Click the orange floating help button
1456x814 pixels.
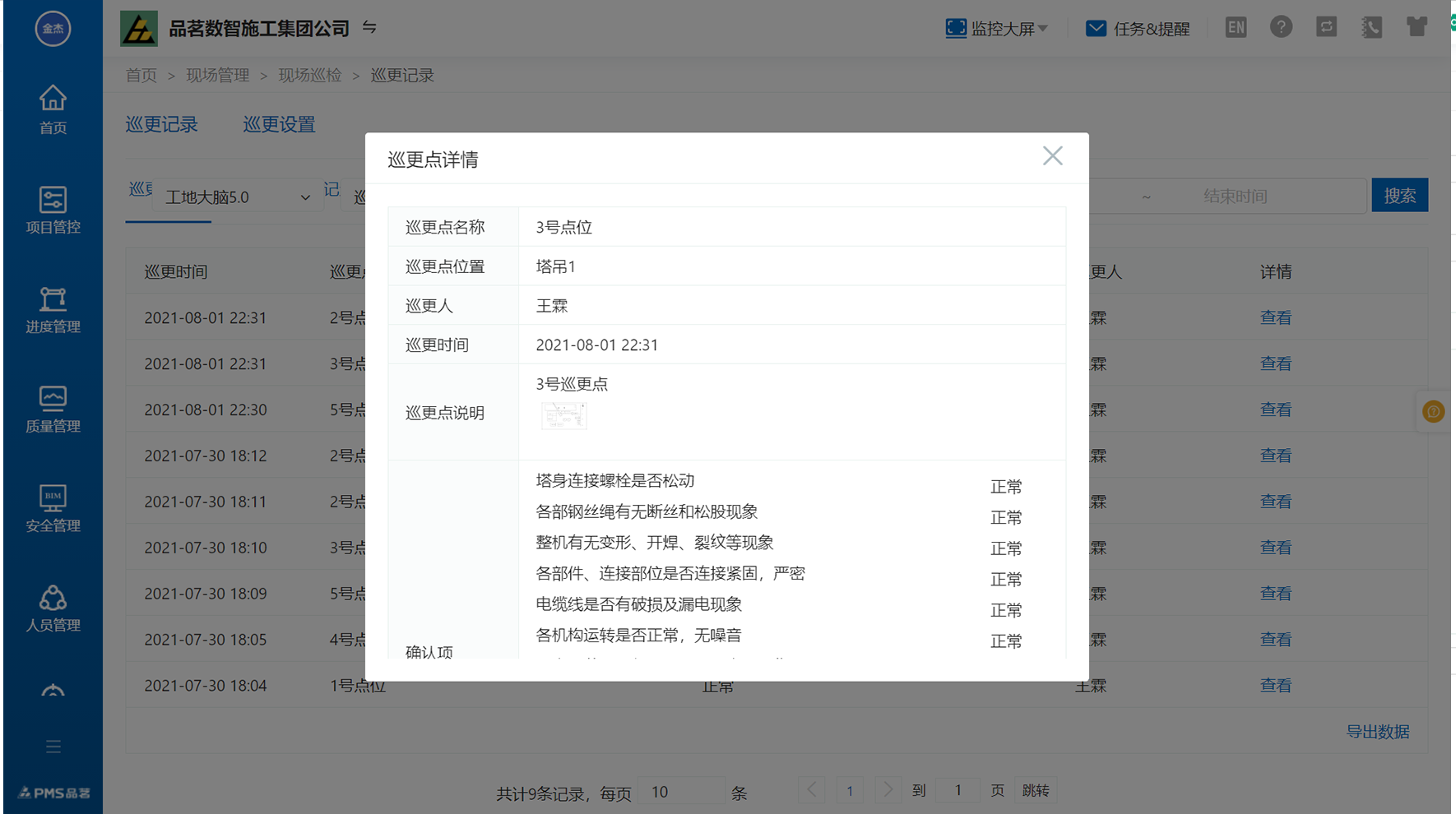tap(1433, 411)
